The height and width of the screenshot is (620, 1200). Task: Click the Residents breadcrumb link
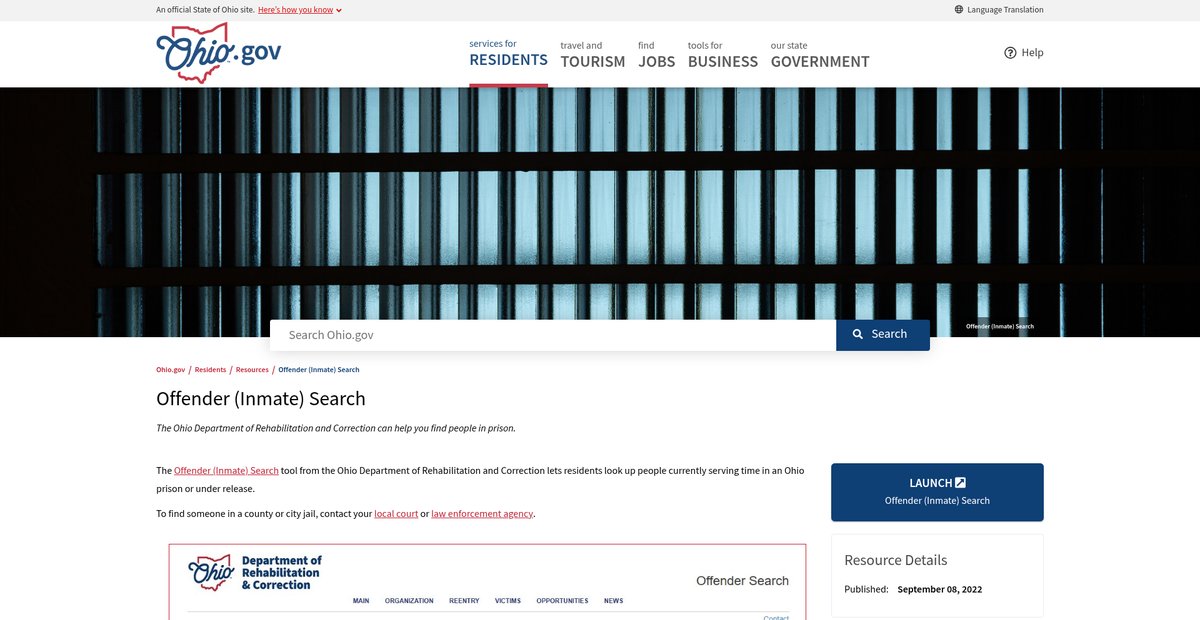pyautogui.click(x=210, y=370)
